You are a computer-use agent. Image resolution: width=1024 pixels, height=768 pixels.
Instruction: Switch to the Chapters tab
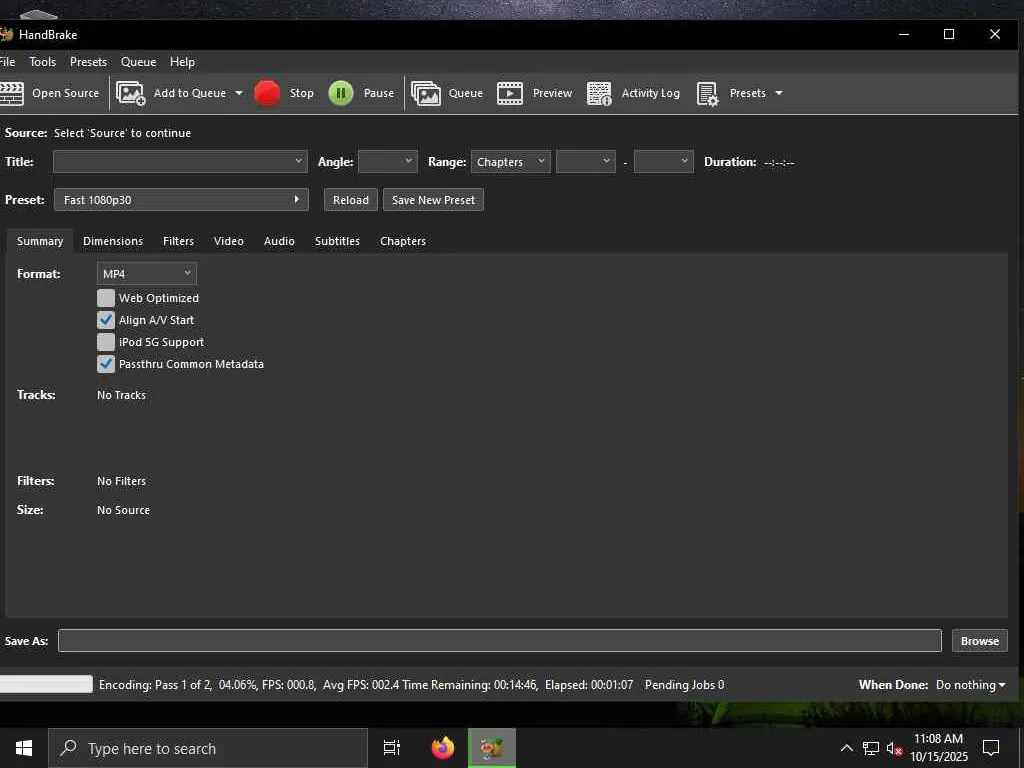(403, 241)
